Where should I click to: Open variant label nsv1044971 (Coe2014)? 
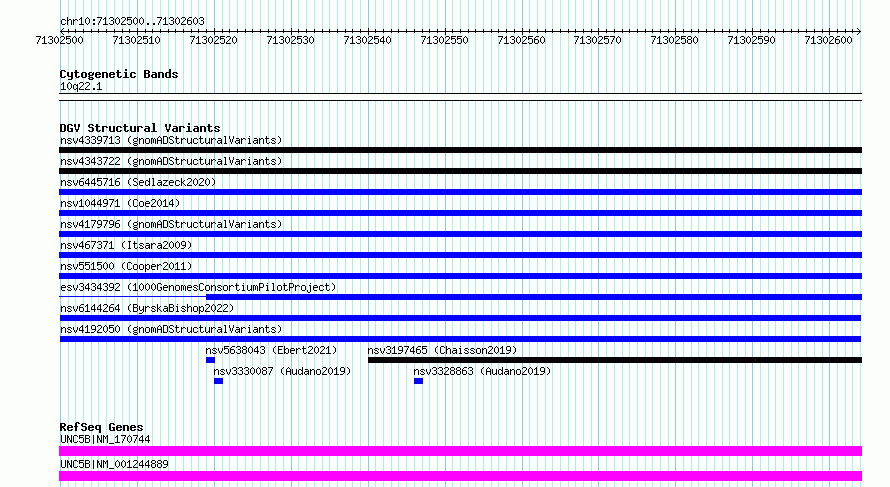point(120,203)
